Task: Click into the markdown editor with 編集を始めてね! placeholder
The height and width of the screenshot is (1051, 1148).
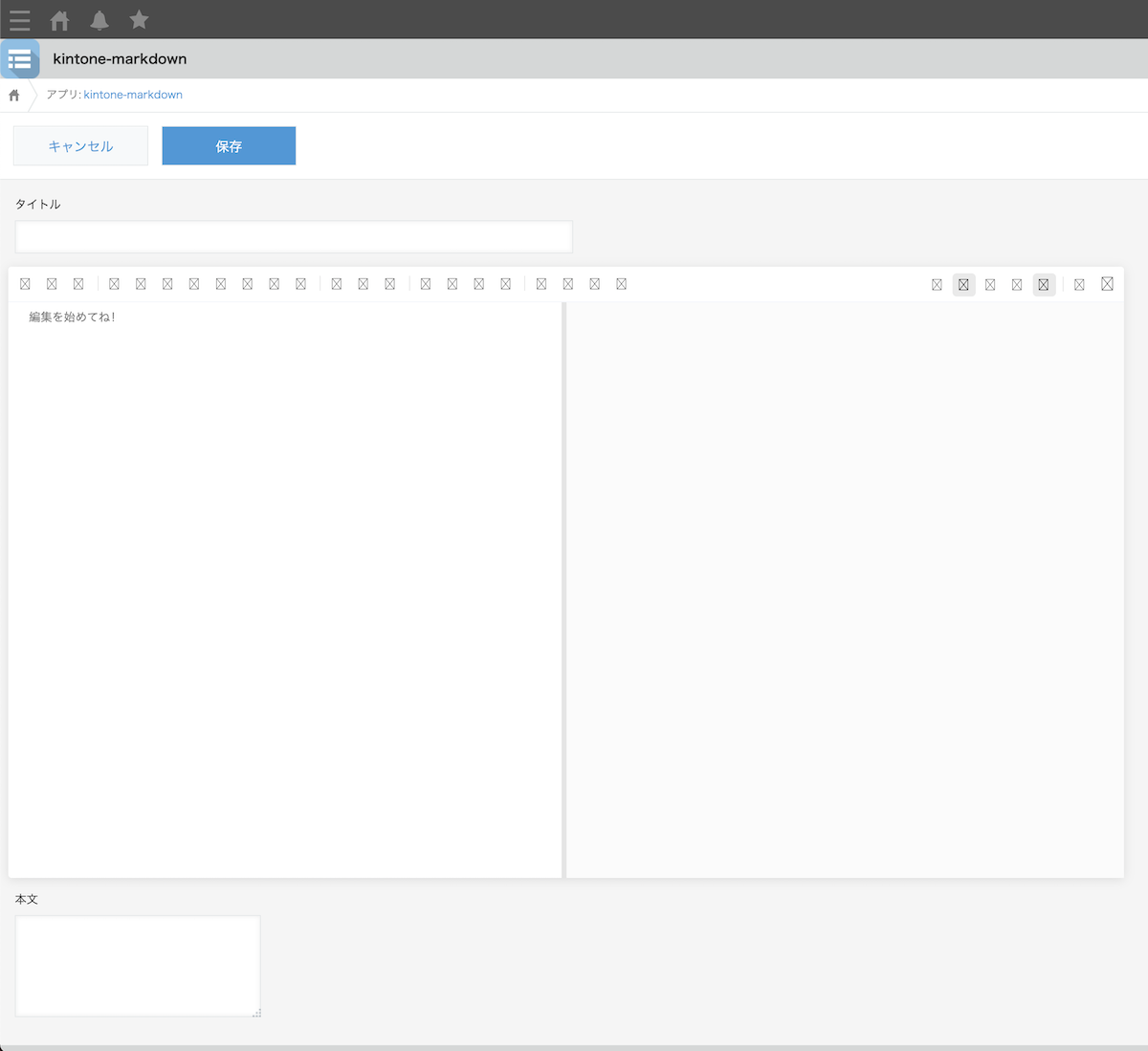Action: 285,590
